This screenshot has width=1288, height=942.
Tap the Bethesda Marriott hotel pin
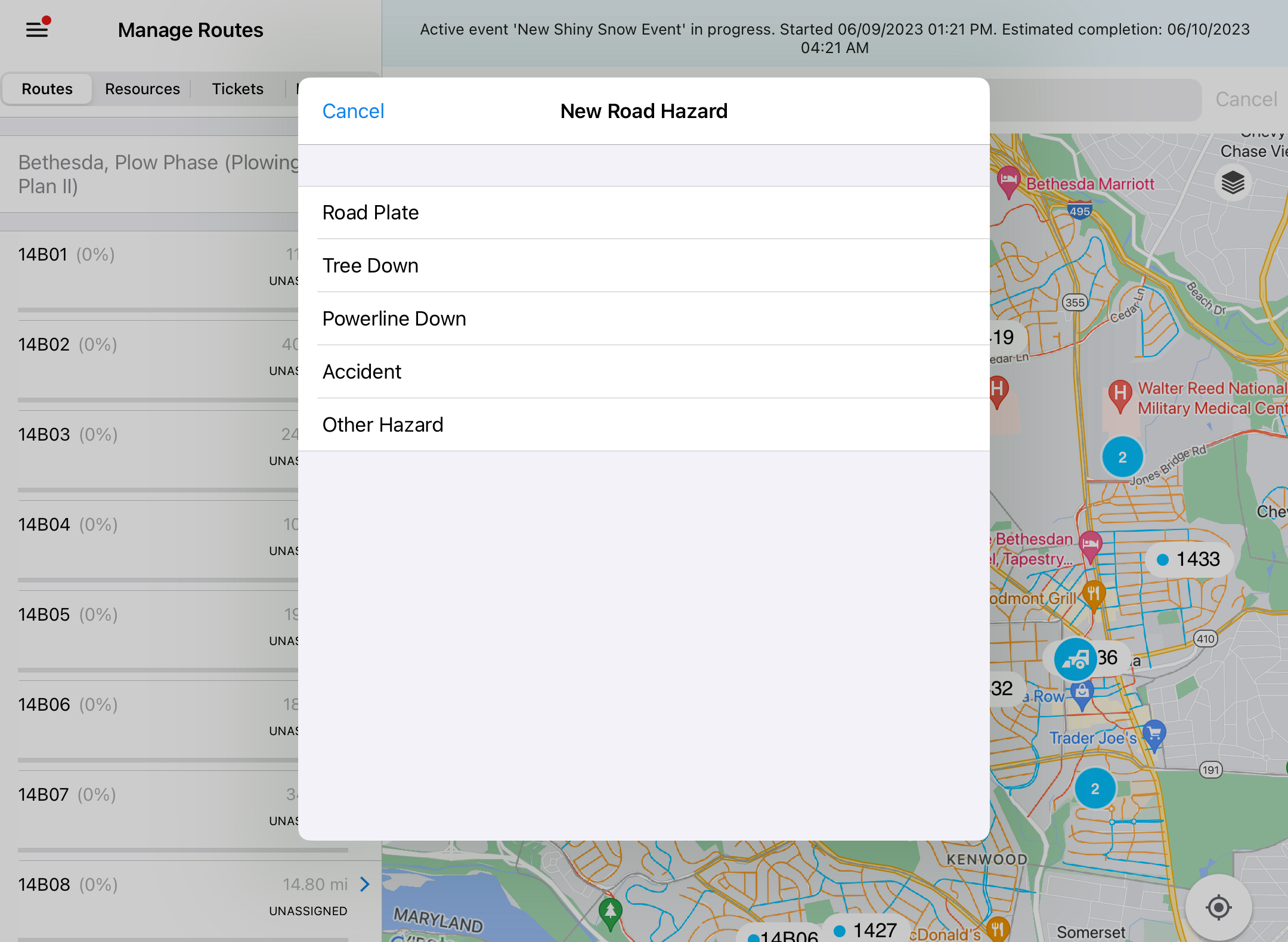pos(1008,180)
